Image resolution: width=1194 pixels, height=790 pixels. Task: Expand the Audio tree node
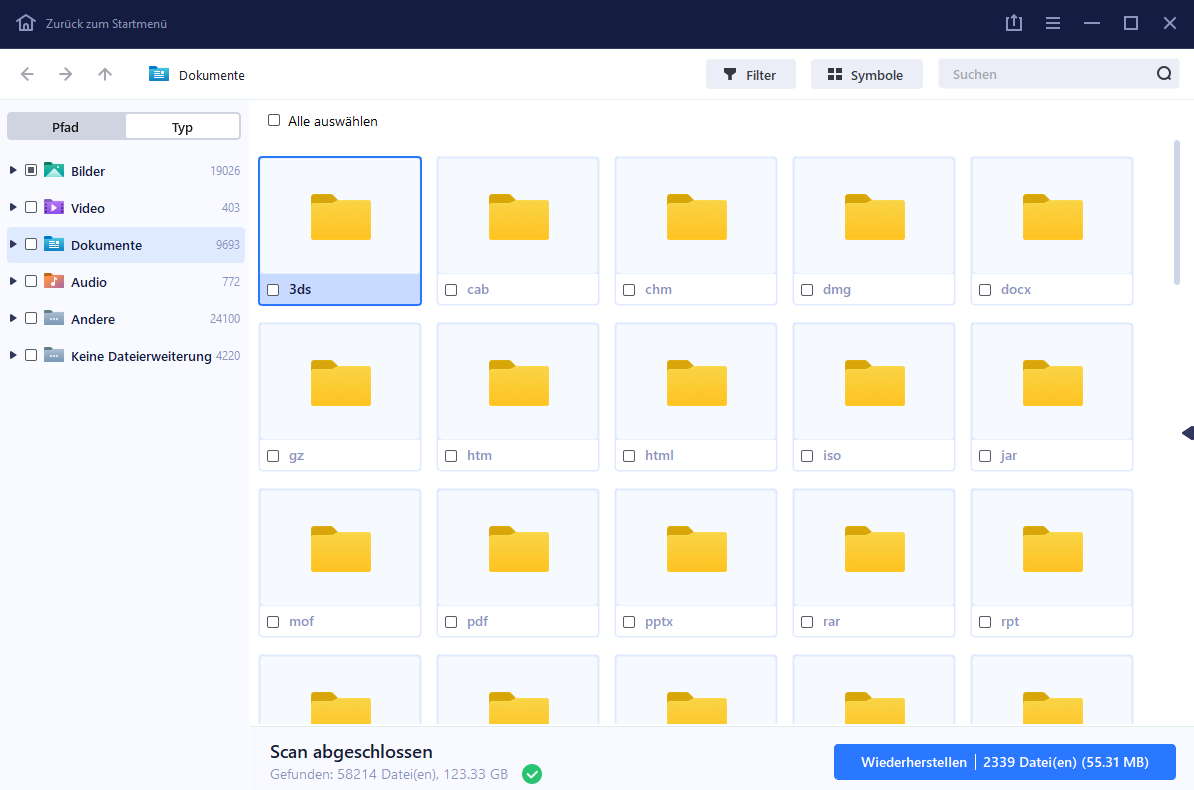[13, 281]
